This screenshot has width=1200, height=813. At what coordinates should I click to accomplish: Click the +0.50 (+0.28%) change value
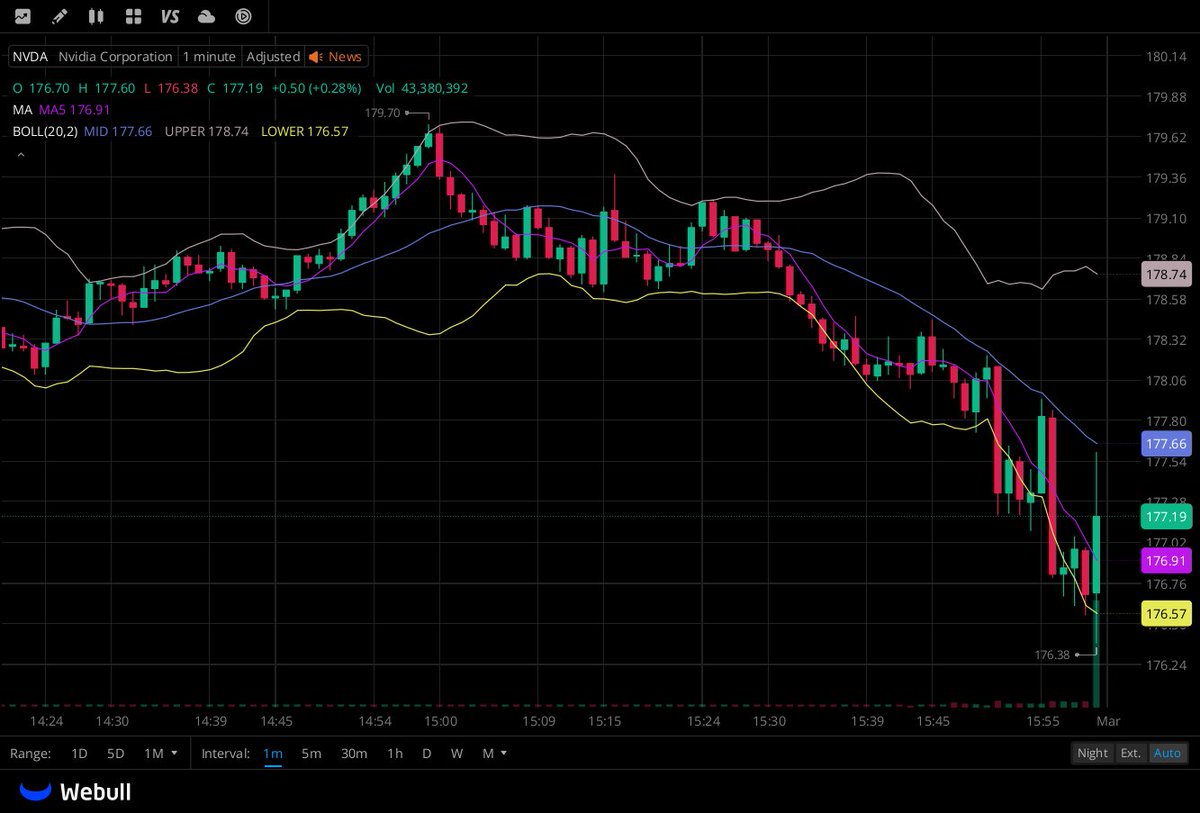[317, 88]
